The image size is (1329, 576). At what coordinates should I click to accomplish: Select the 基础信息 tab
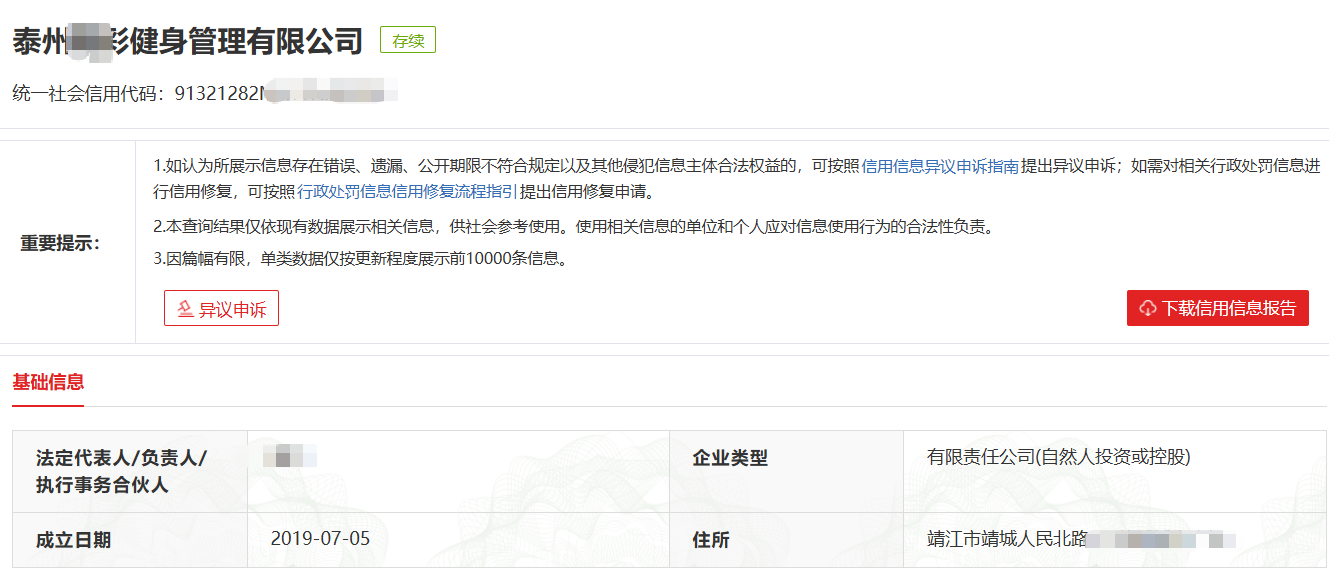pos(48,382)
